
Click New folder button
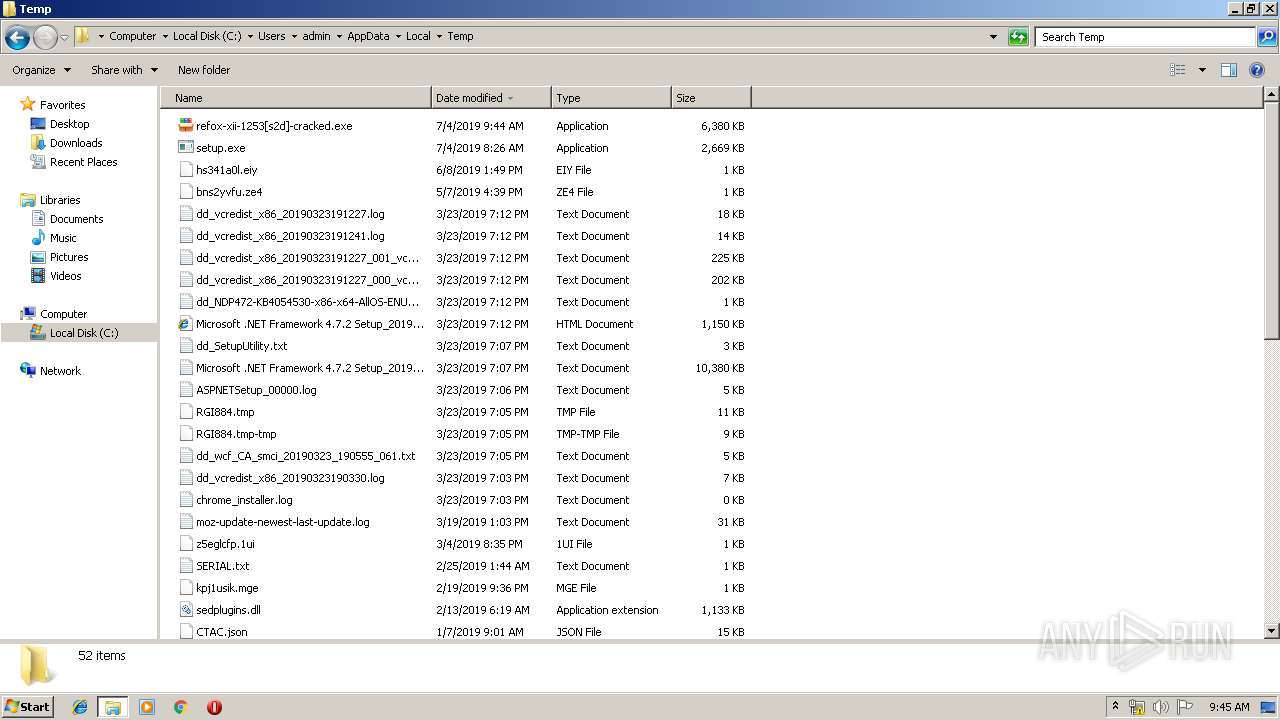(x=204, y=70)
